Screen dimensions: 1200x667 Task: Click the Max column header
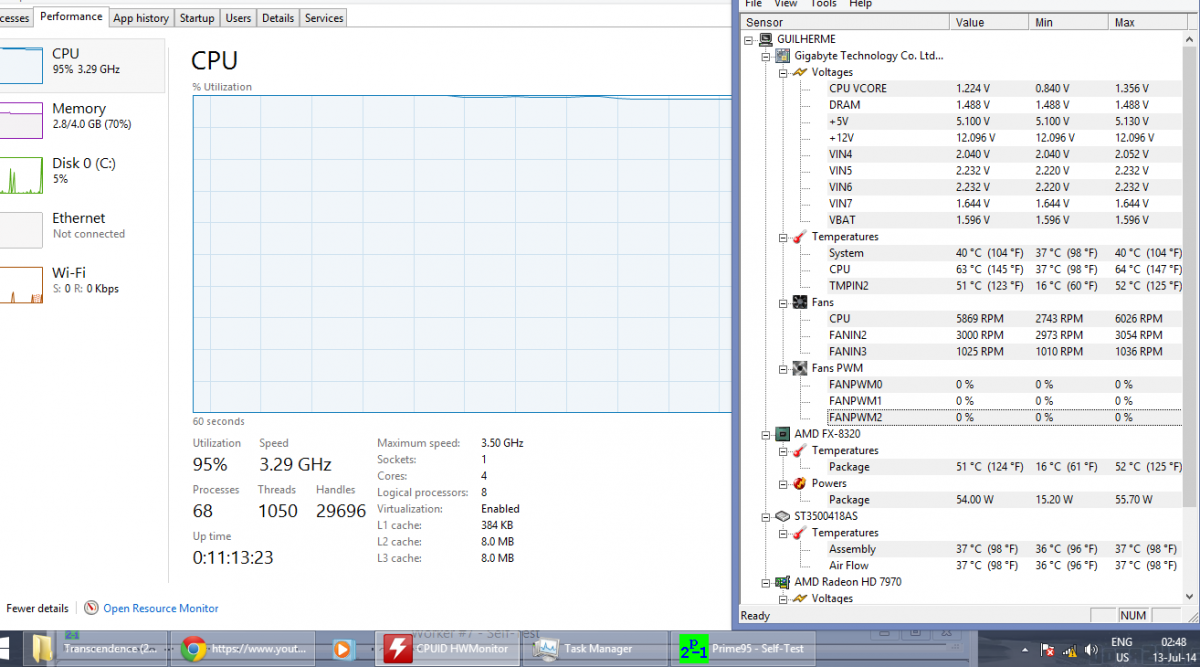[1144, 22]
